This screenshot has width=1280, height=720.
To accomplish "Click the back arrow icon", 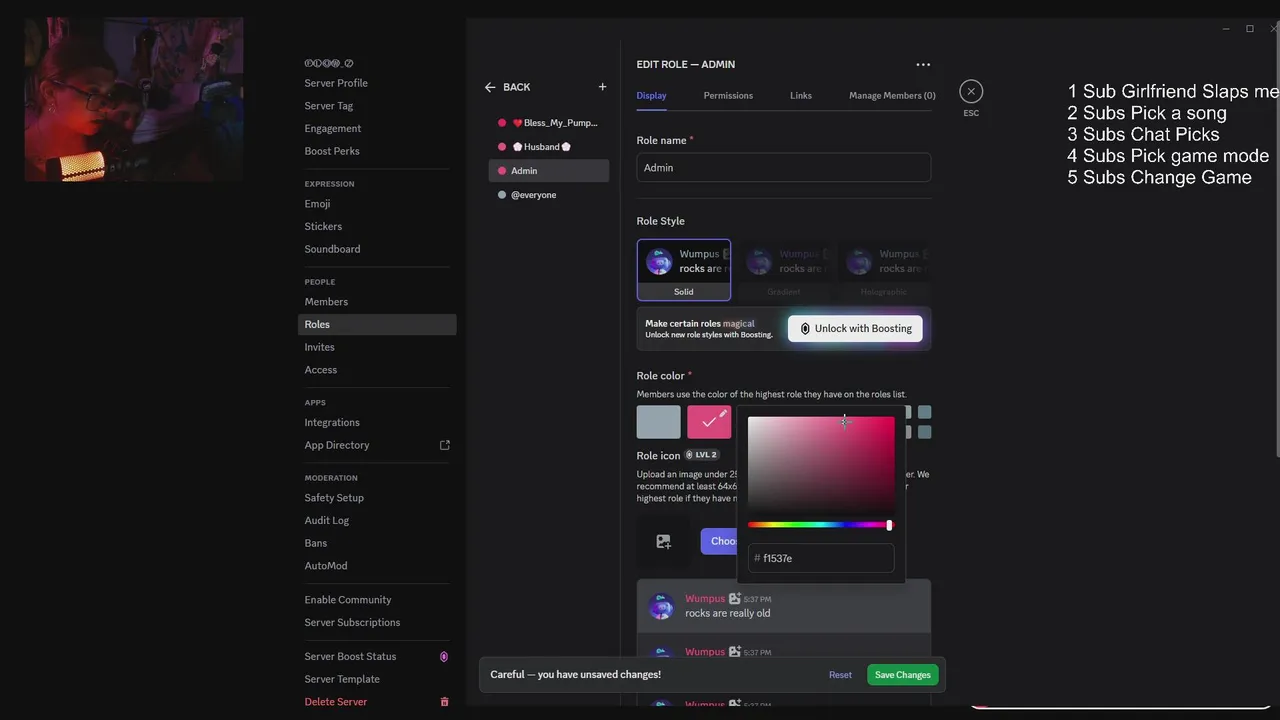I will [x=490, y=87].
